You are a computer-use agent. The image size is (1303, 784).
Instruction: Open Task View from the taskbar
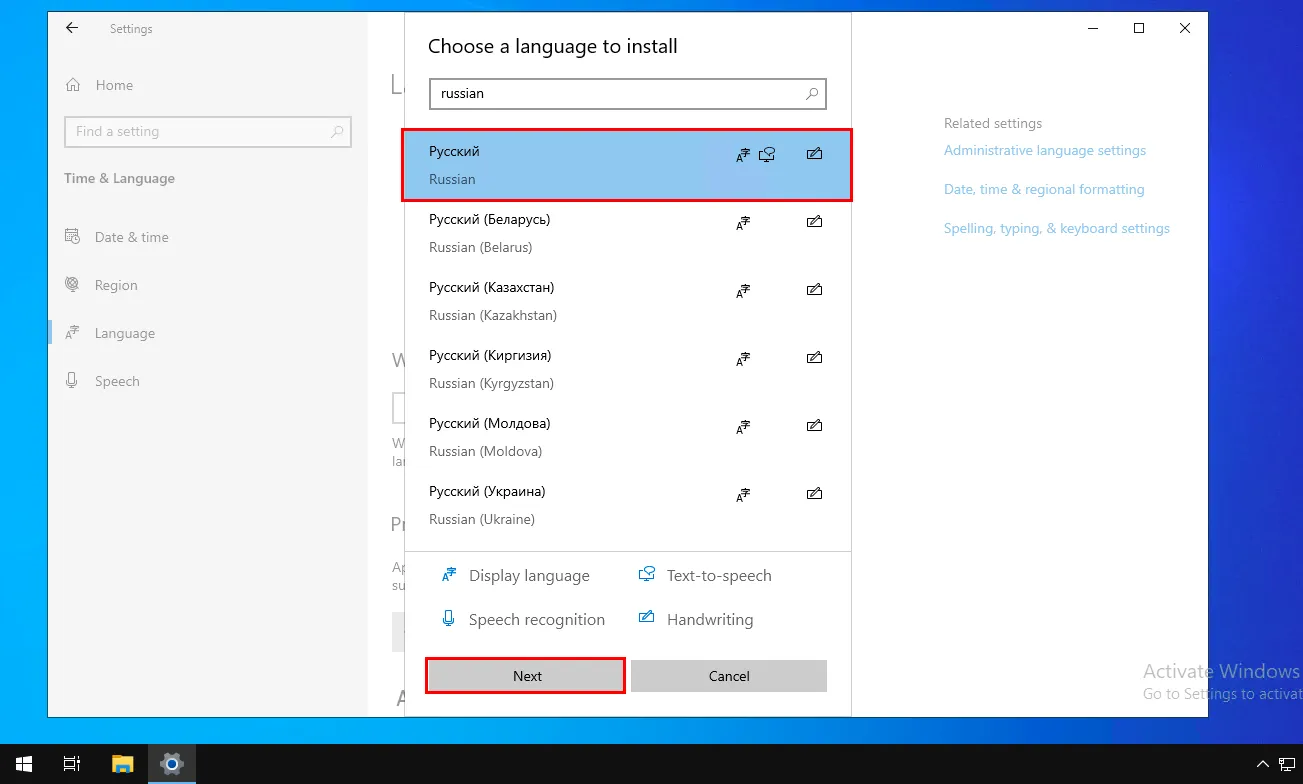tap(72, 764)
